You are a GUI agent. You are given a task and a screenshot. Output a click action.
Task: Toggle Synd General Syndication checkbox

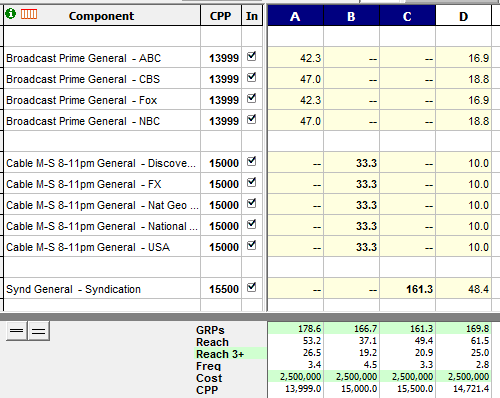(x=252, y=287)
